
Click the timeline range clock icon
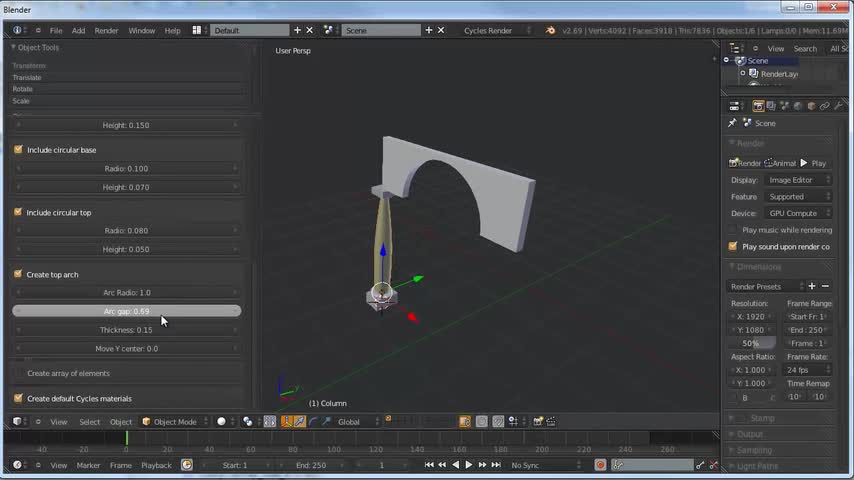187,465
